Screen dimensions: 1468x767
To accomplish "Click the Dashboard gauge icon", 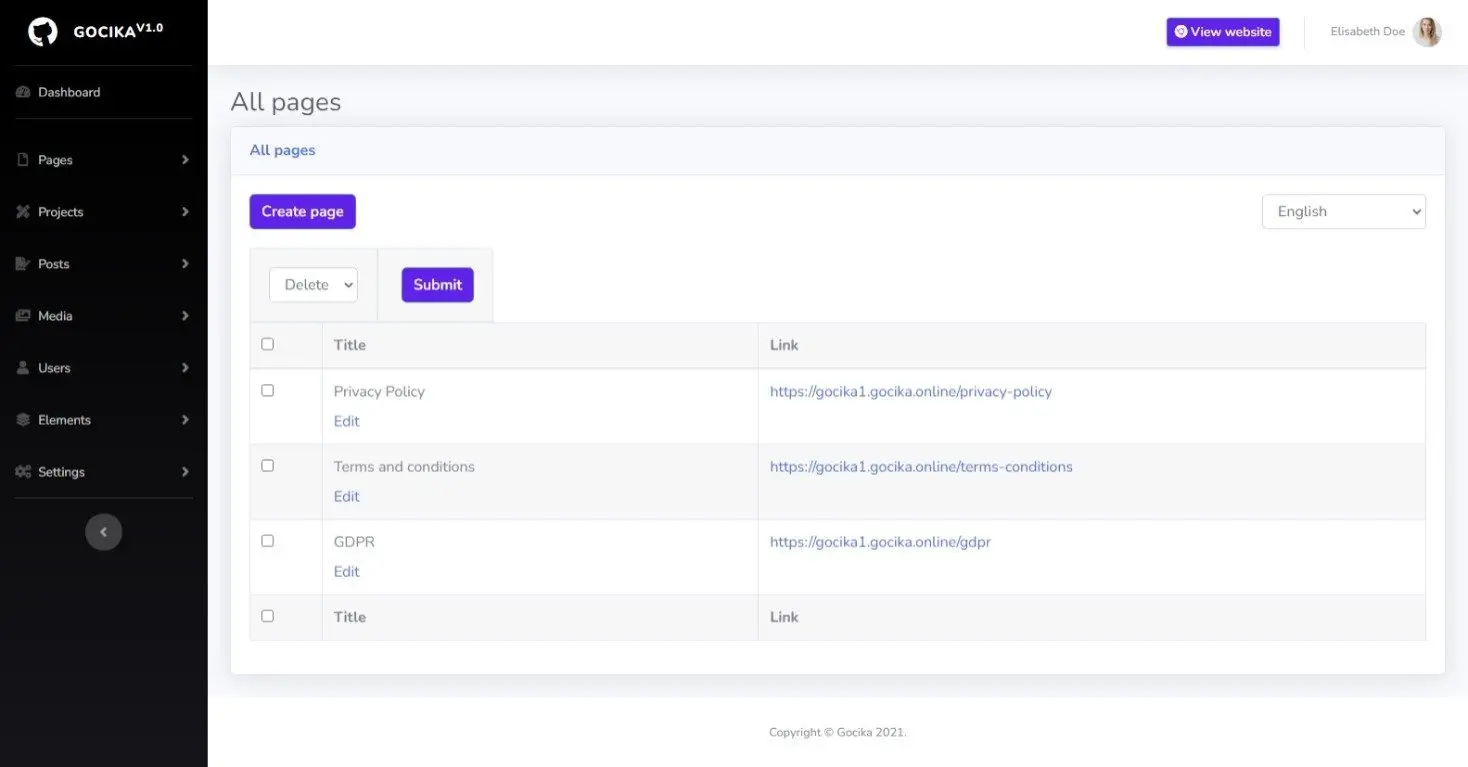I will [23, 92].
